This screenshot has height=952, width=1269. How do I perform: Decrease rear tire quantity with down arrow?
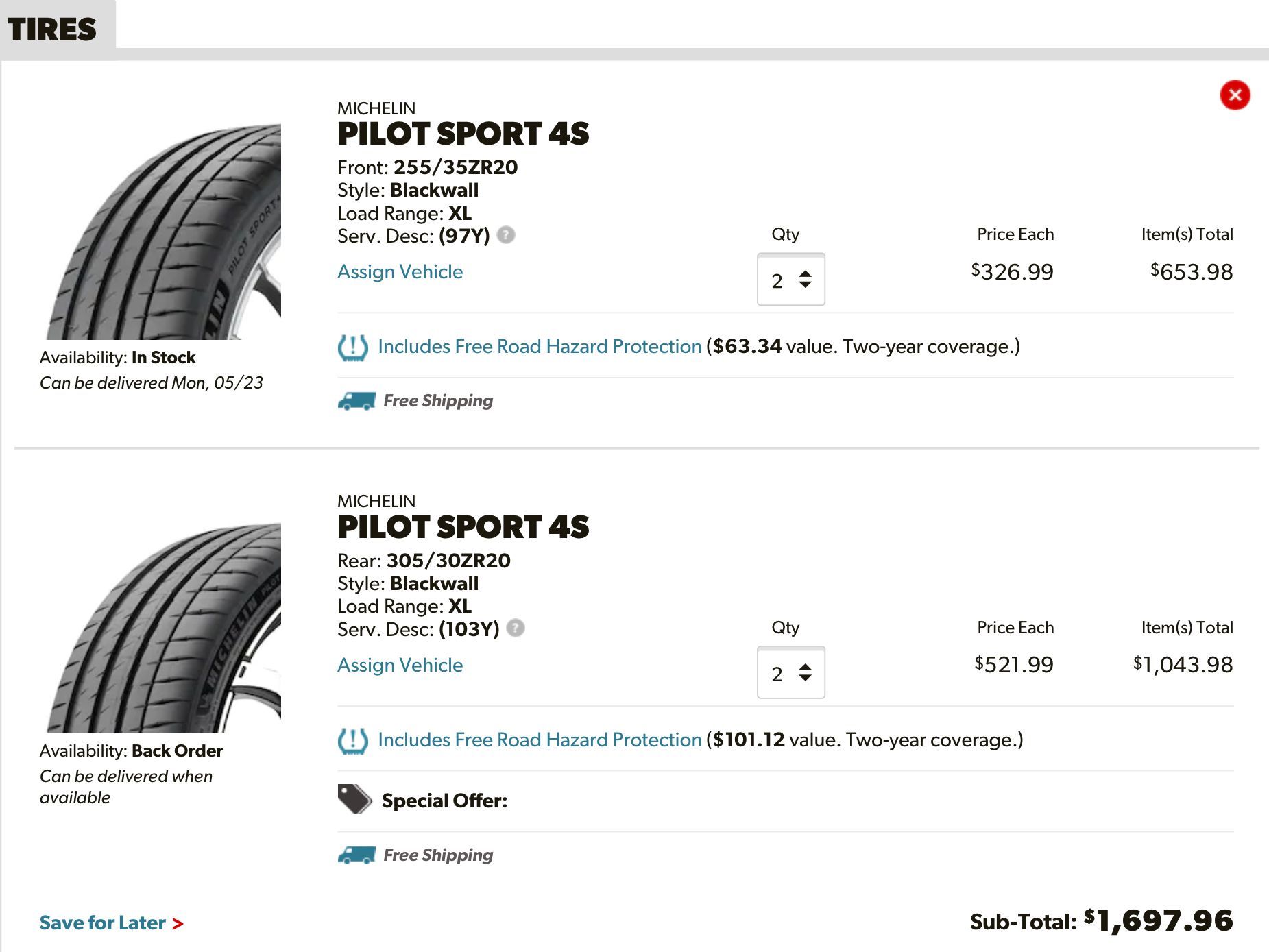[x=805, y=678]
